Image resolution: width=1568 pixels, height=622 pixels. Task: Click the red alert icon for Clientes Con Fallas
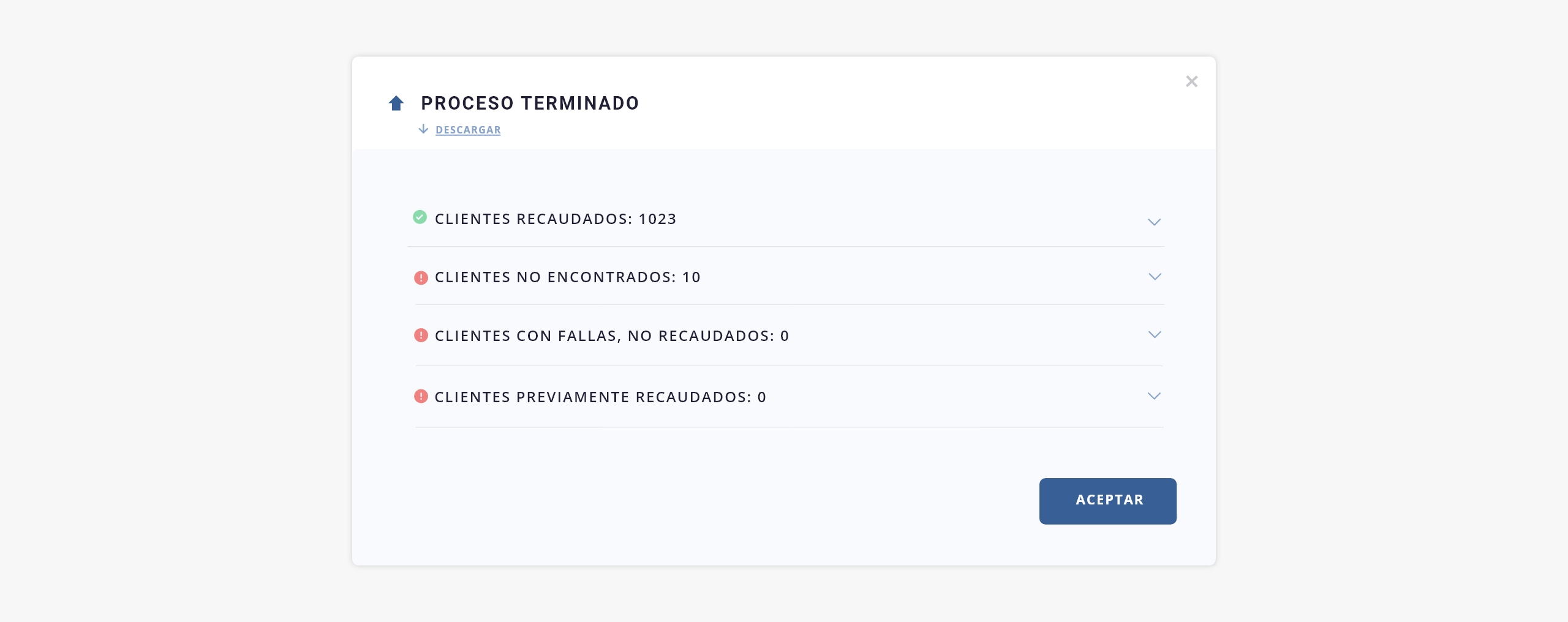[x=421, y=335]
